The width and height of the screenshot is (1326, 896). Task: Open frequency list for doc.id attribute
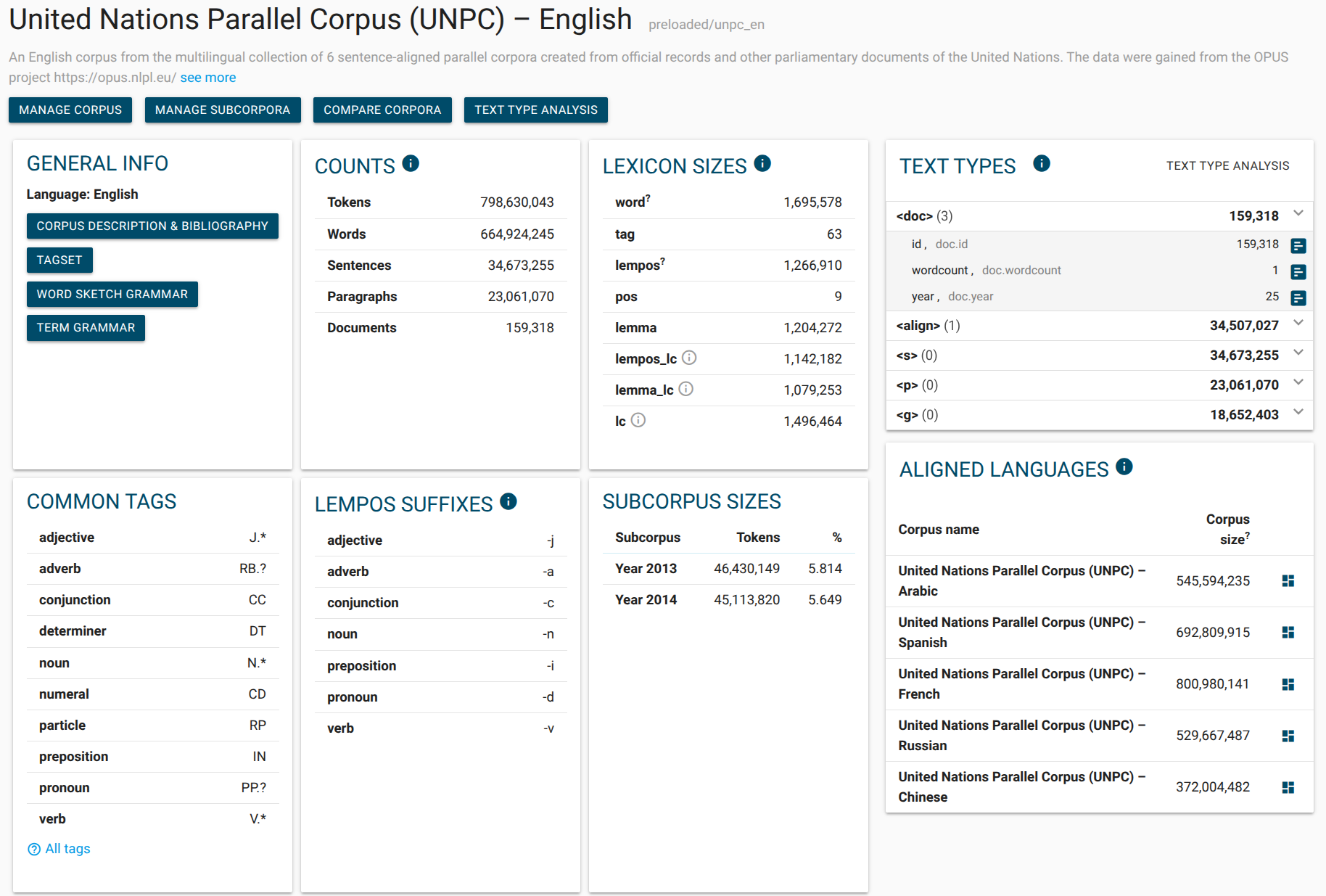click(1298, 246)
